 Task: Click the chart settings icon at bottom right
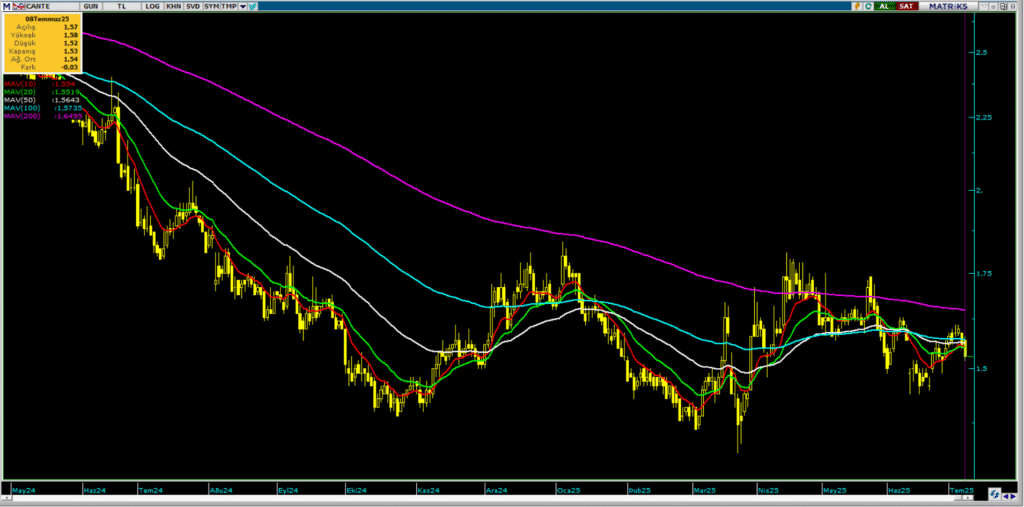pyautogui.click(x=995, y=493)
